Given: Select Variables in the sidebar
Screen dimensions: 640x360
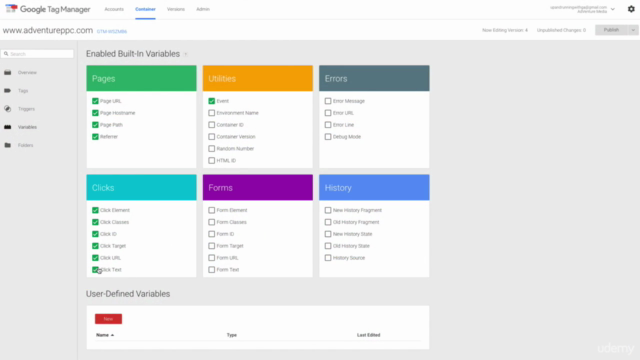Looking at the screenshot, I should [27, 127].
